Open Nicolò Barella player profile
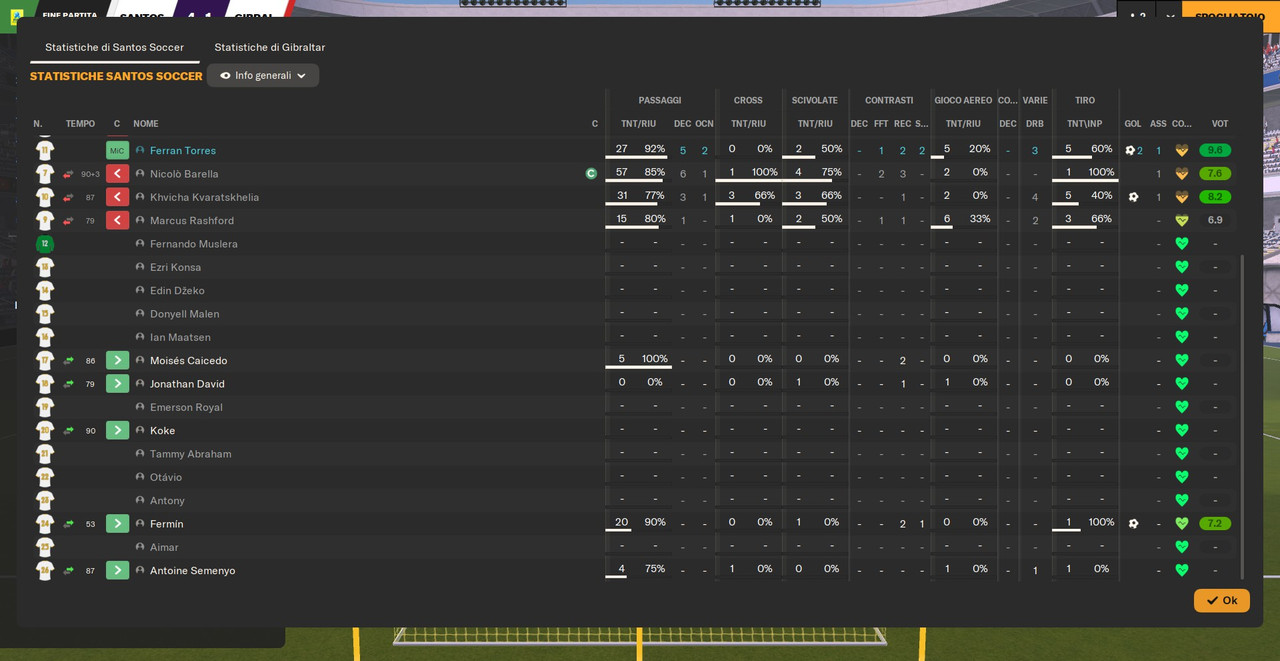This screenshot has width=1280, height=661. [184, 173]
